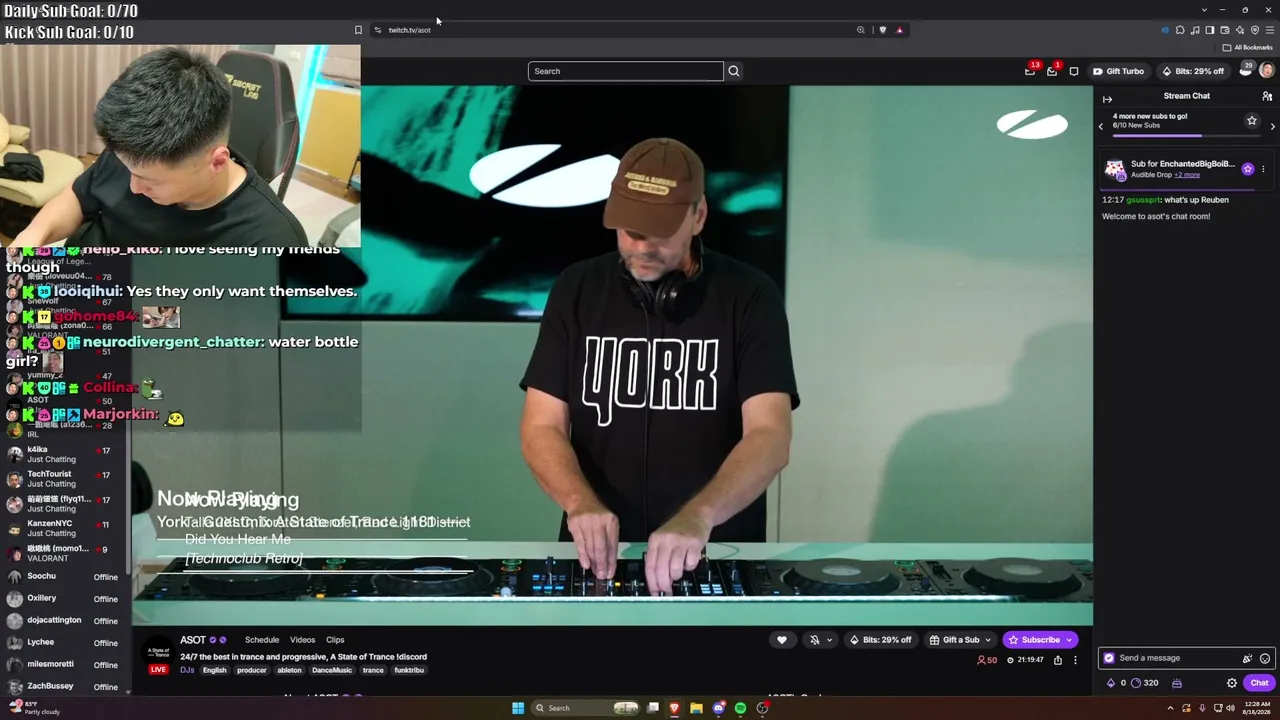Click the chat identity badge in message box
The width and height of the screenshot is (1280, 720).
coord(1109,658)
